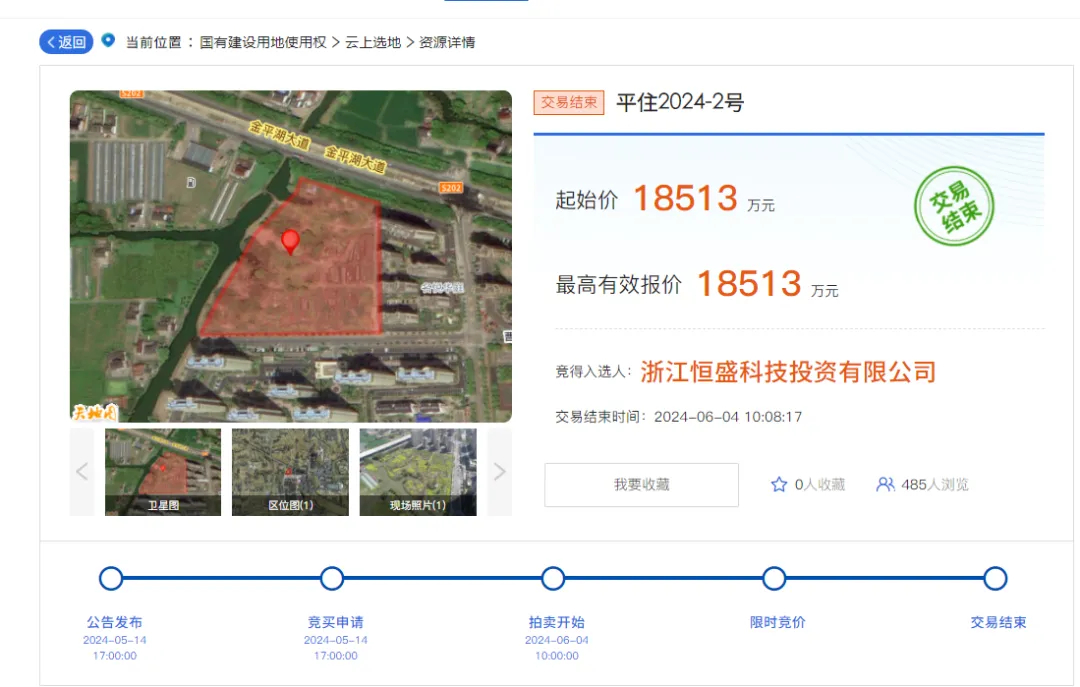Click the 起始价 label
This screenshot has width=1080, height=687.
[x=587, y=200]
